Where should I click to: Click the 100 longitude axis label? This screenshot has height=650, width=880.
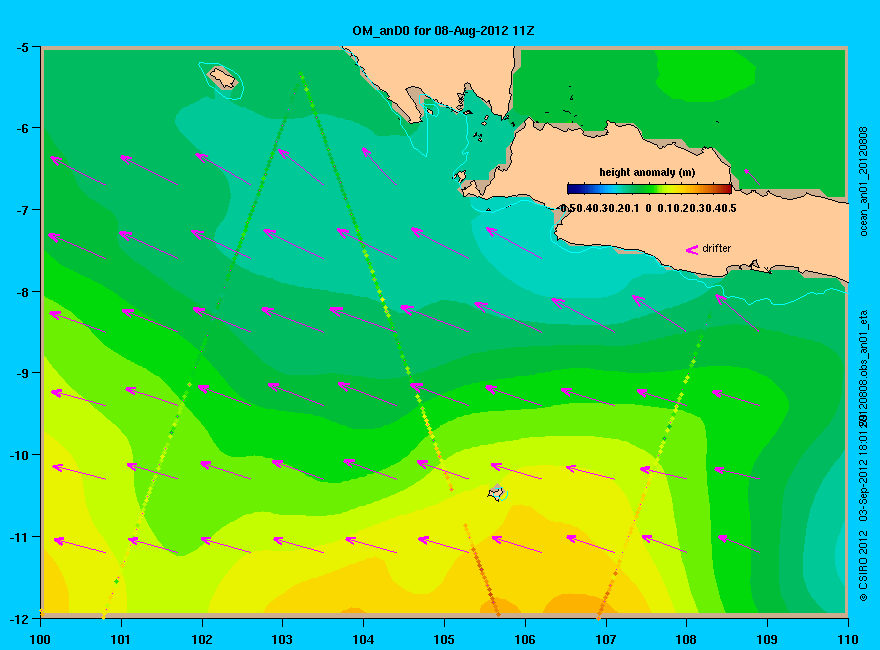pyautogui.click(x=40, y=639)
